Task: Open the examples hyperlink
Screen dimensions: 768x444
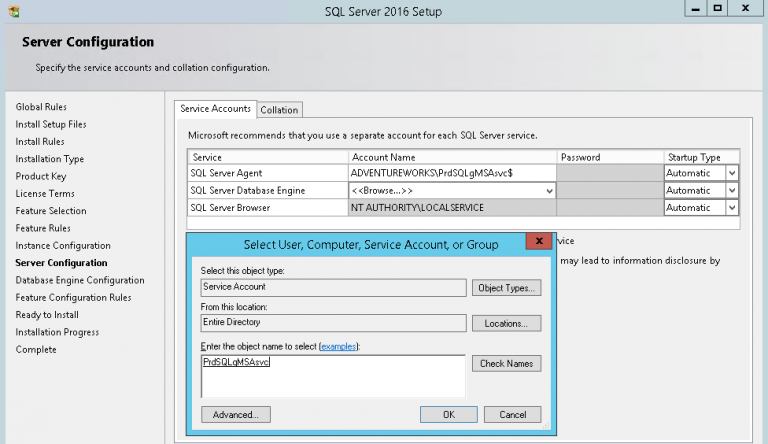Action: (x=337, y=346)
